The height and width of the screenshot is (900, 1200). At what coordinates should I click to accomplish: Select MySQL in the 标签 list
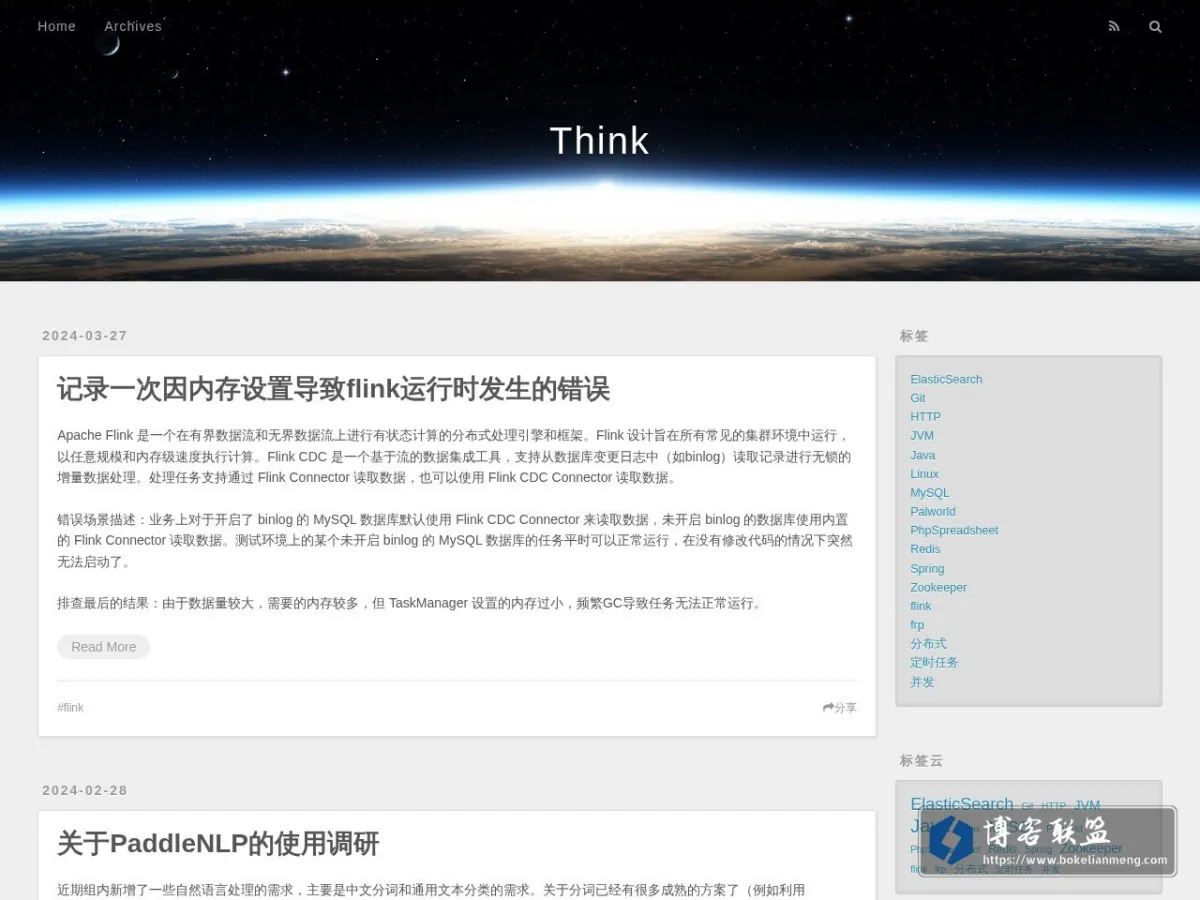point(930,492)
